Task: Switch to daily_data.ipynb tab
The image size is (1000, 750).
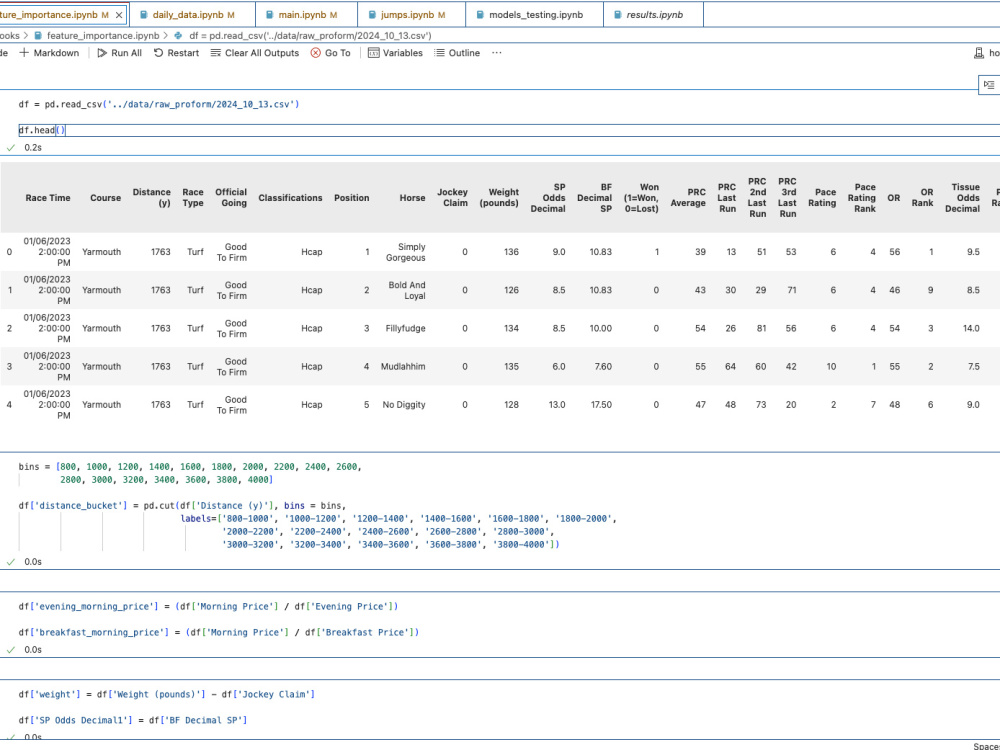Action: coord(191,15)
